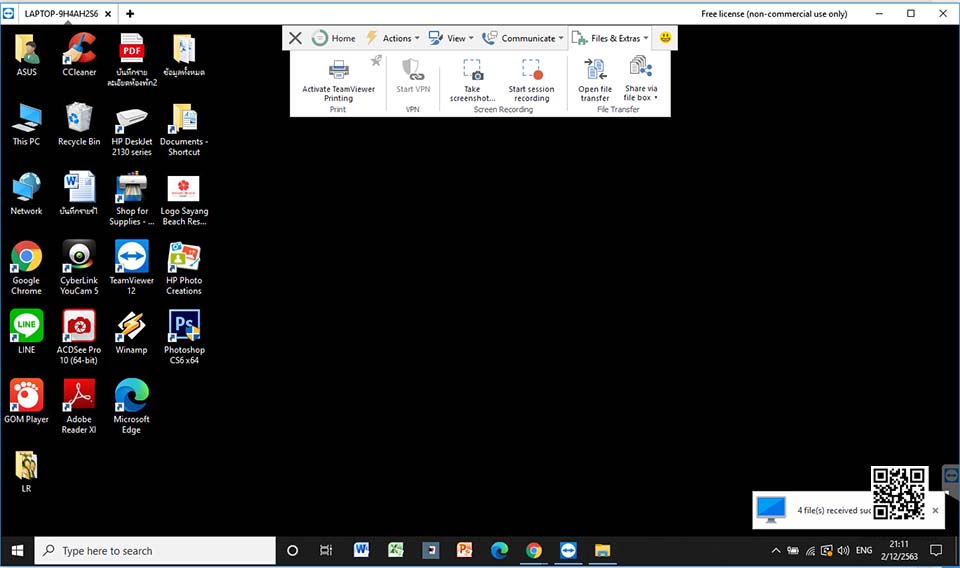Image resolution: width=960 pixels, height=568 pixels.
Task: Select the Documents - Shortcut icon
Action: click(184, 130)
